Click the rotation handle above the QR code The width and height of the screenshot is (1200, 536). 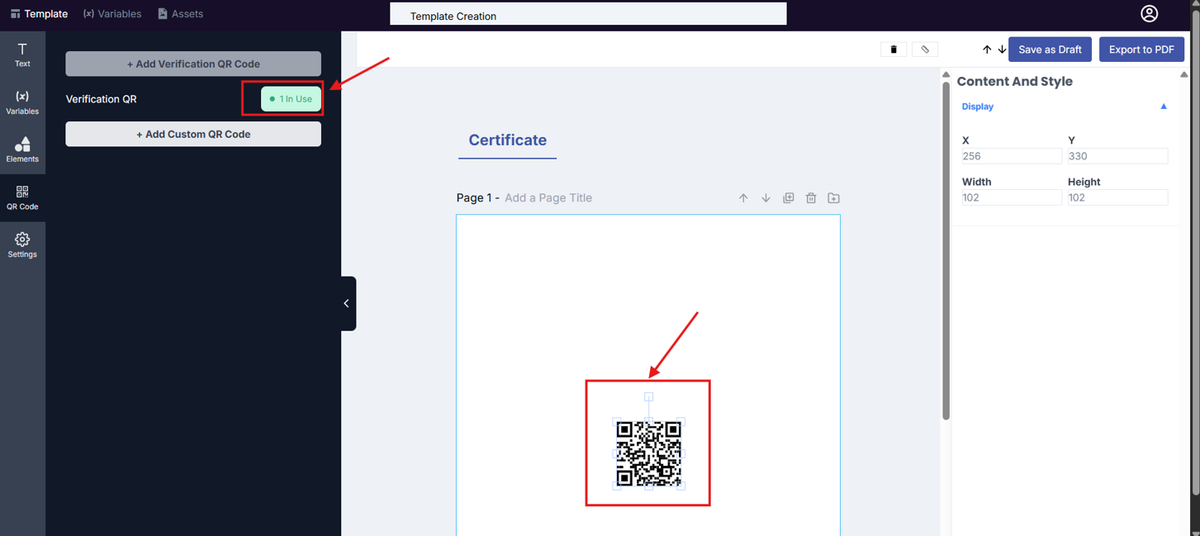pos(648,397)
